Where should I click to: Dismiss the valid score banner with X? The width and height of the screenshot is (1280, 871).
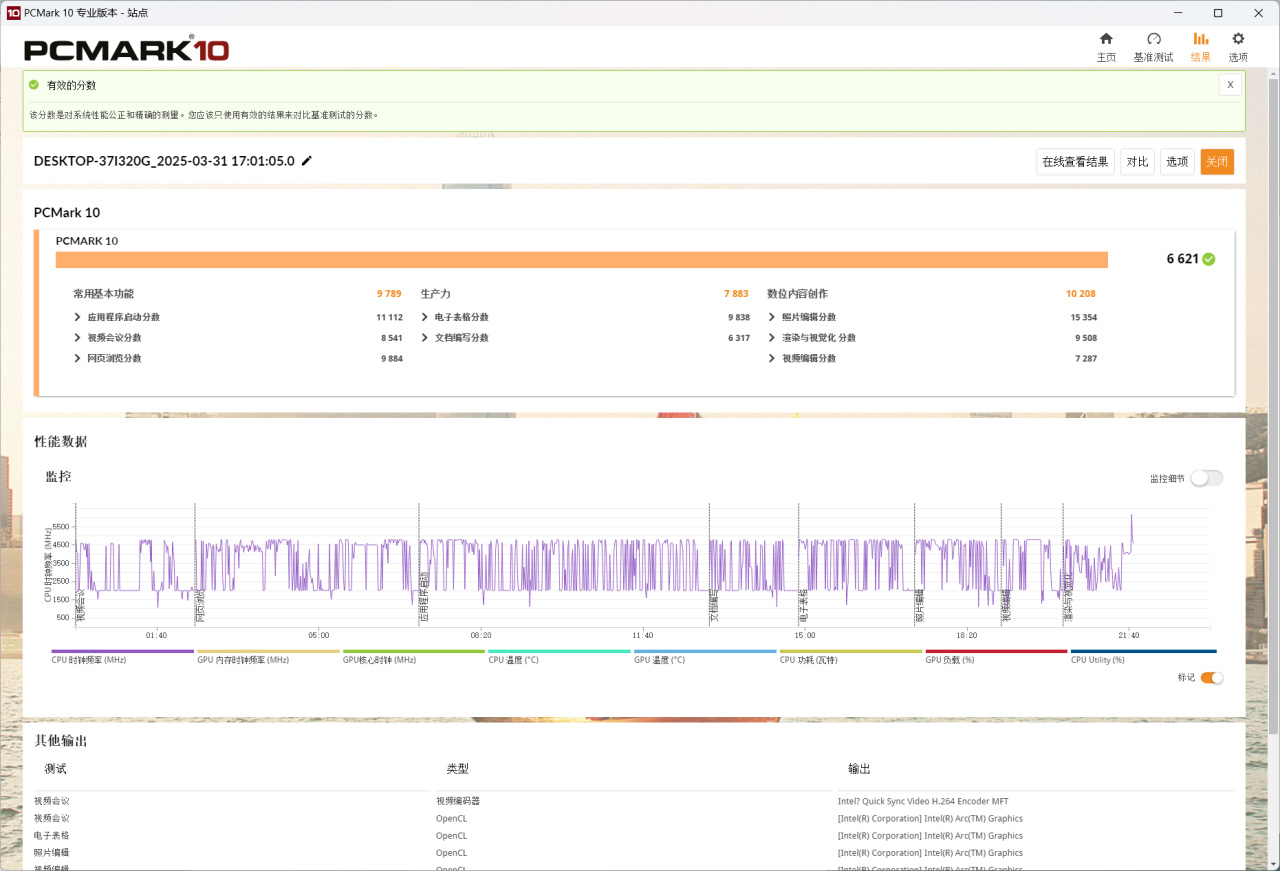pyautogui.click(x=1230, y=85)
